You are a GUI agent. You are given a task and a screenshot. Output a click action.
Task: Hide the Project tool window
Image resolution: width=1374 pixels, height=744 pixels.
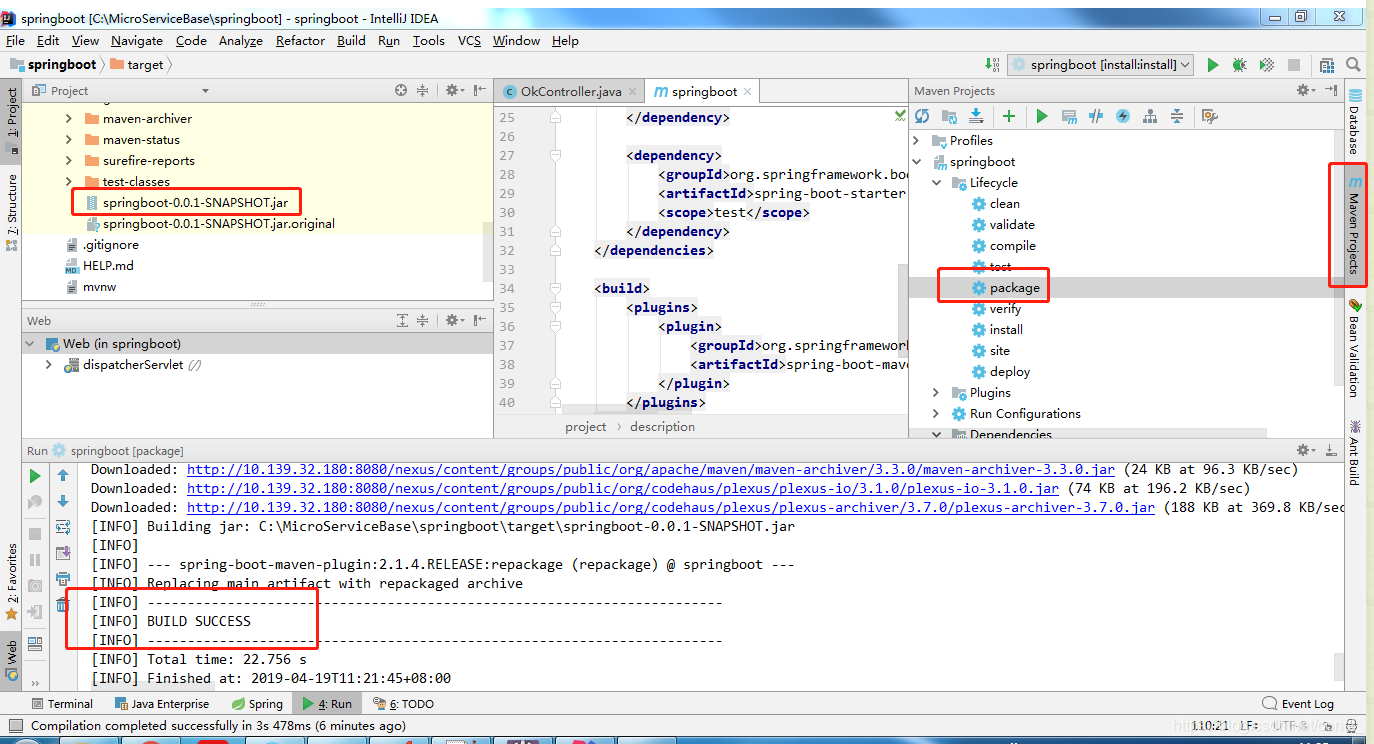tap(480, 90)
